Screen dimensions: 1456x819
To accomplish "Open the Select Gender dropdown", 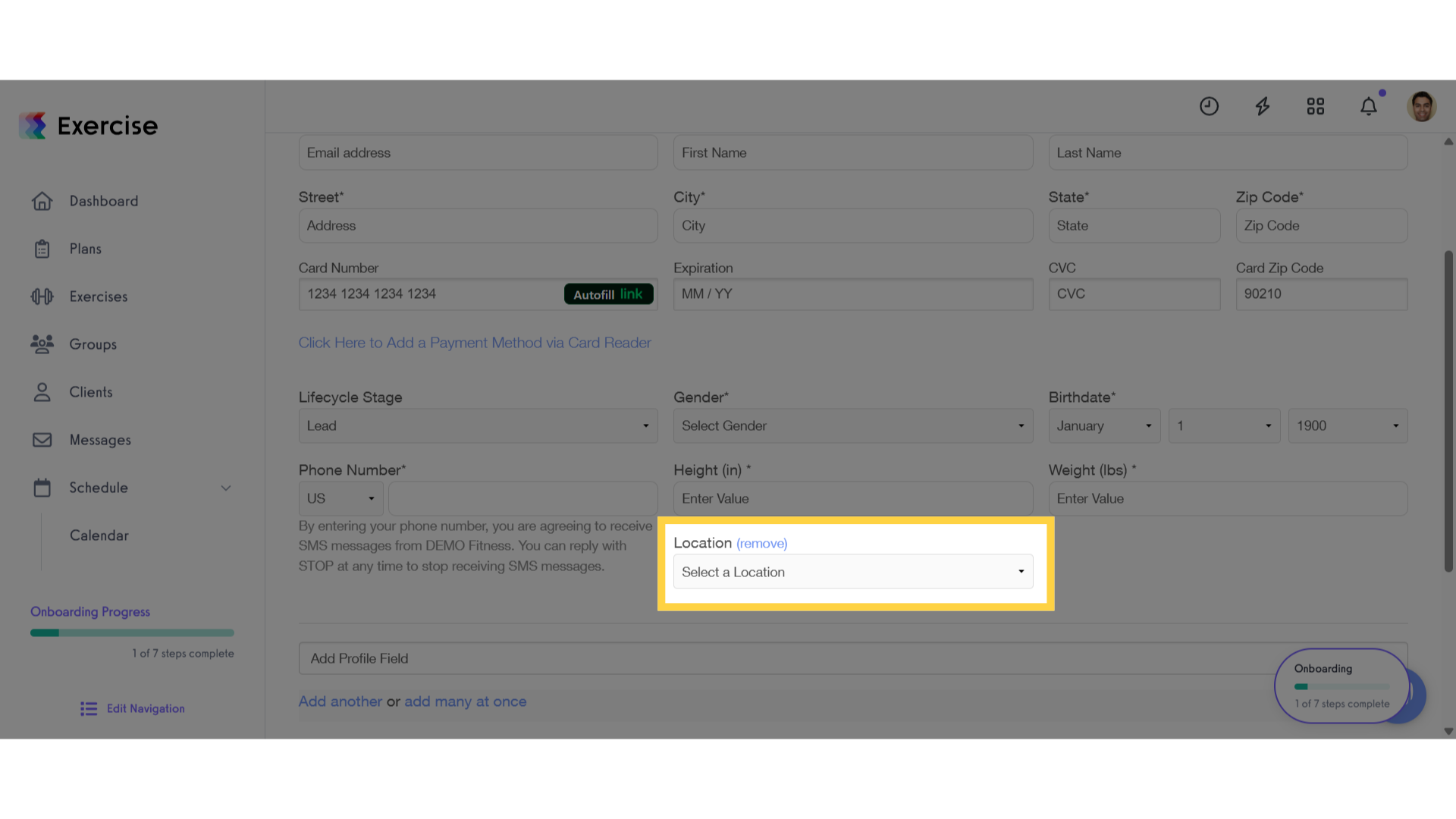I will pyautogui.click(x=853, y=426).
